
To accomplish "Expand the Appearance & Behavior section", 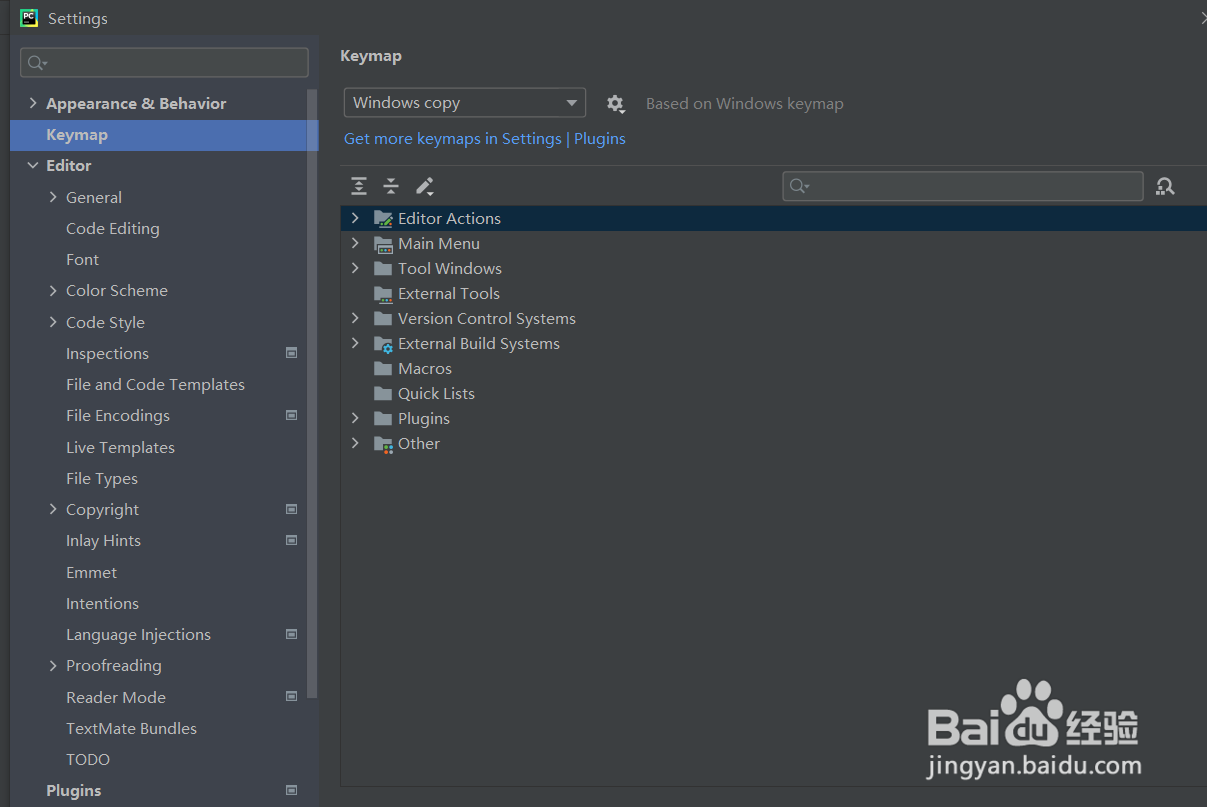I will pos(33,103).
